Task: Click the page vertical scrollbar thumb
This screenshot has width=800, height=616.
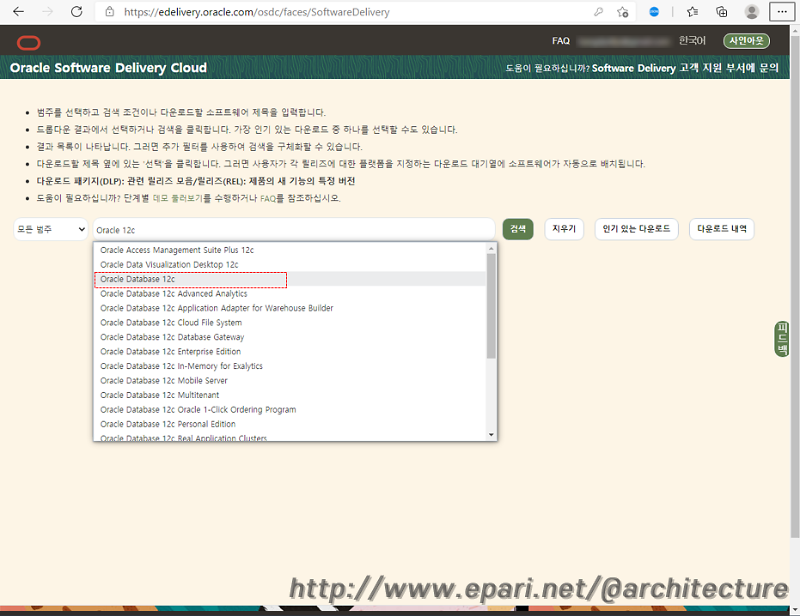Action: pos(795,286)
